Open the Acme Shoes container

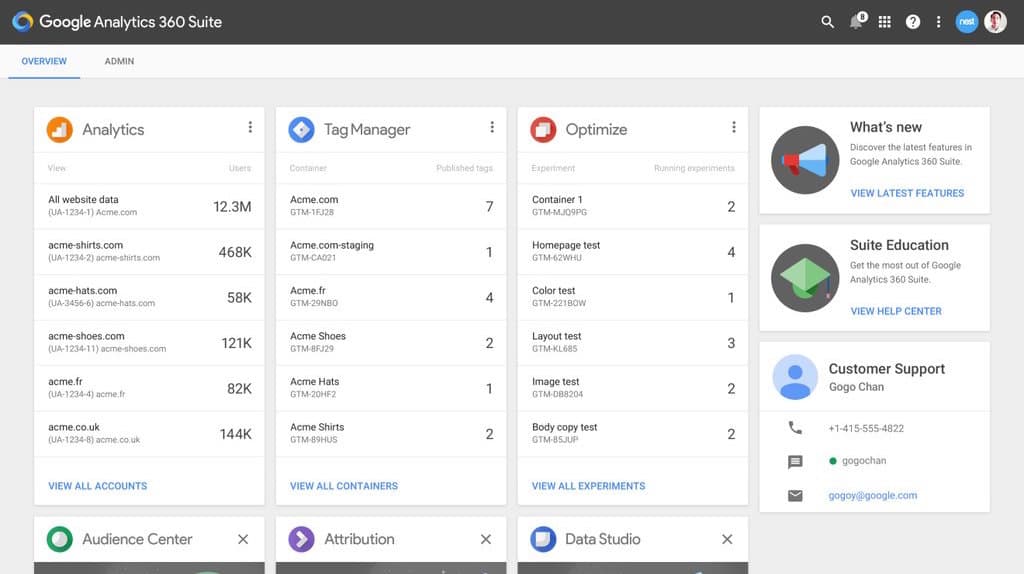(x=391, y=343)
